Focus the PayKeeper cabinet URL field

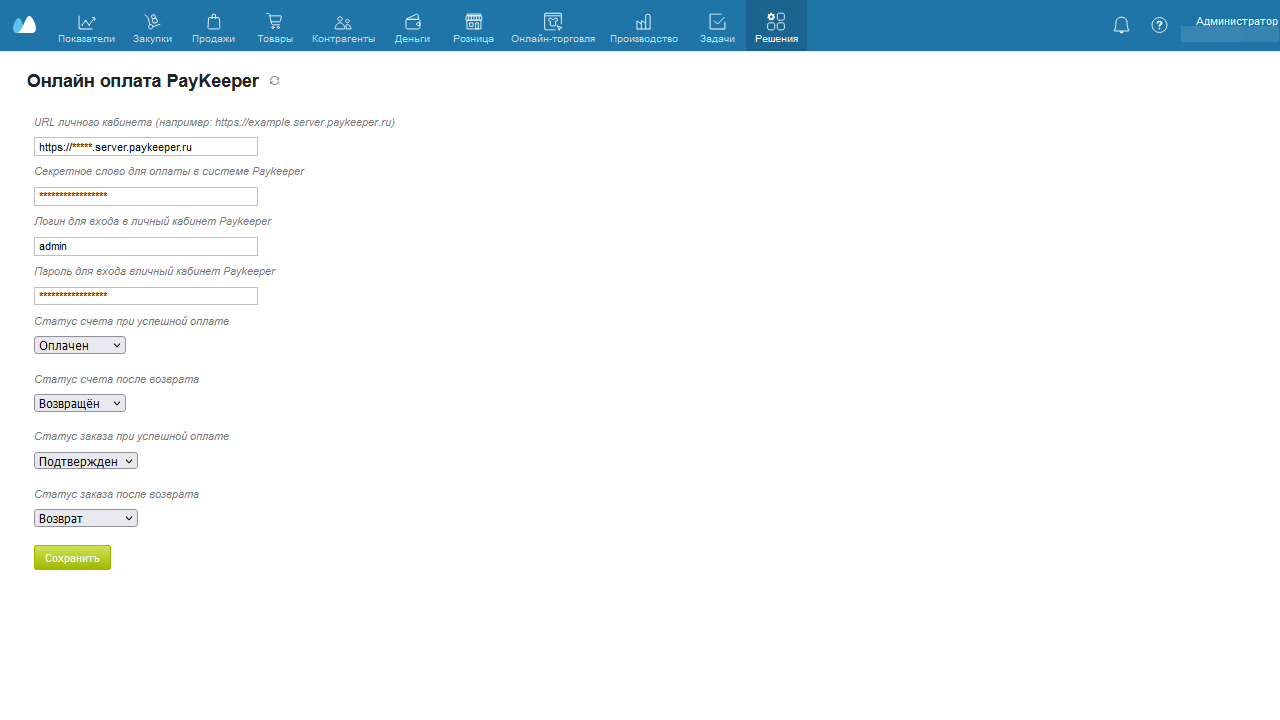coord(146,147)
